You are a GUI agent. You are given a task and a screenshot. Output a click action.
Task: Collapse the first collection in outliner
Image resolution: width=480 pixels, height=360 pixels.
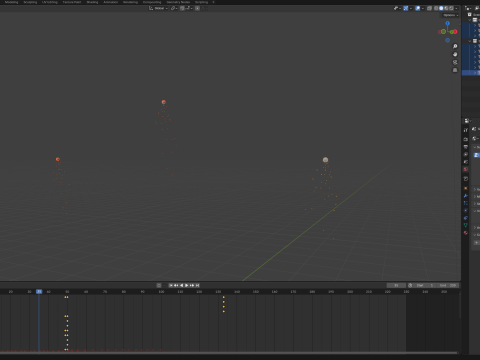[470, 20]
